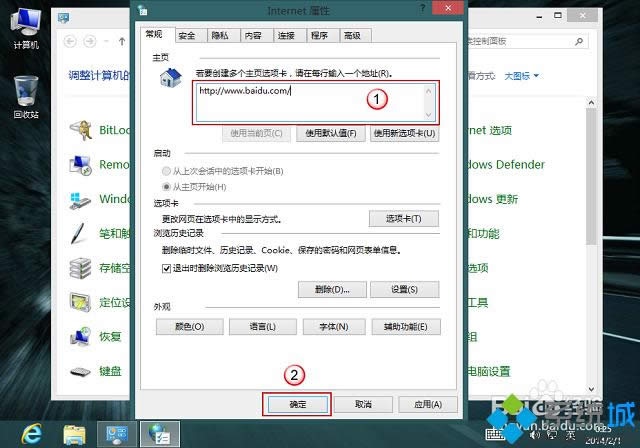
Task: Click the BitLocker keys icon in Control Panel
Action: coord(81,130)
